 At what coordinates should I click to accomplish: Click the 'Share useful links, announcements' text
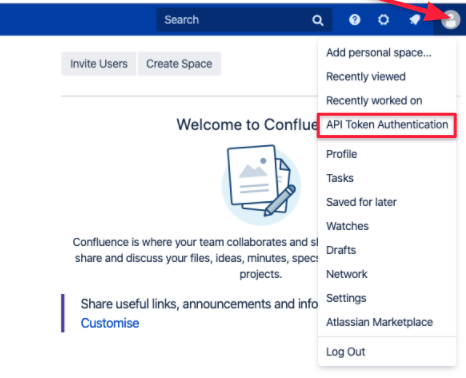pyautogui.click(x=199, y=304)
